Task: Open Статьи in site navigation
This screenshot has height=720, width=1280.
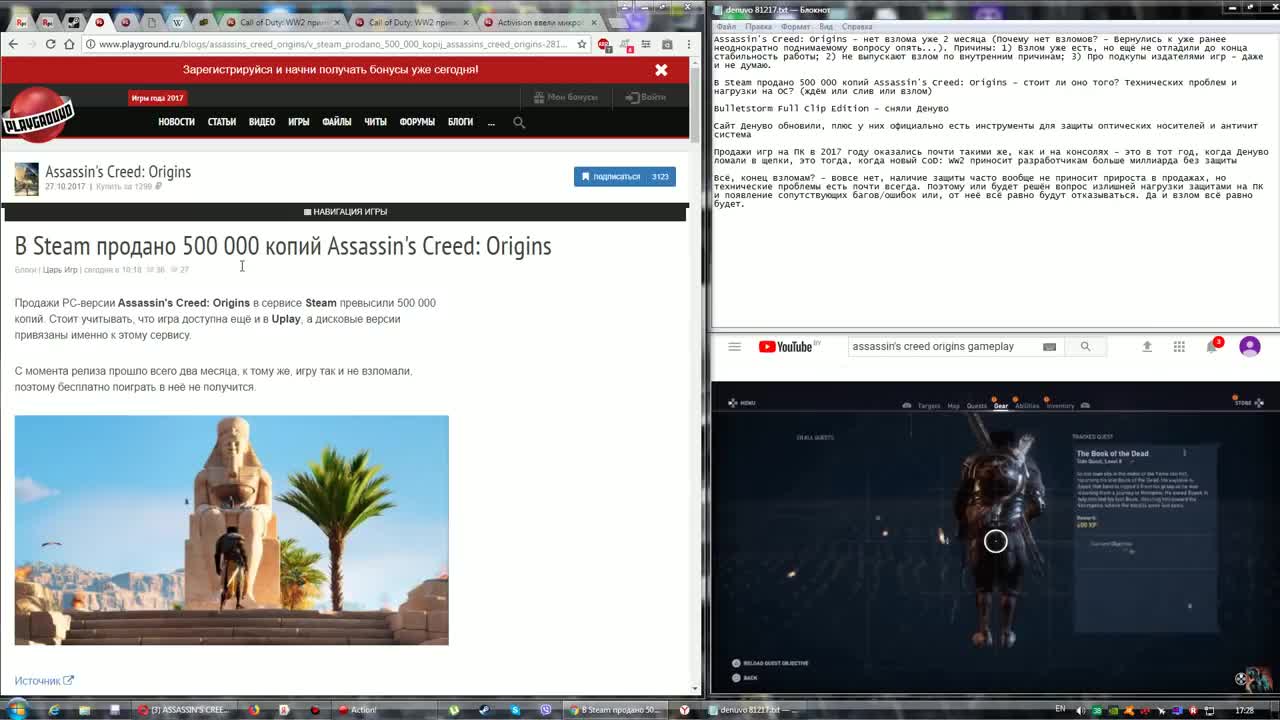Action: pos(222,122)
